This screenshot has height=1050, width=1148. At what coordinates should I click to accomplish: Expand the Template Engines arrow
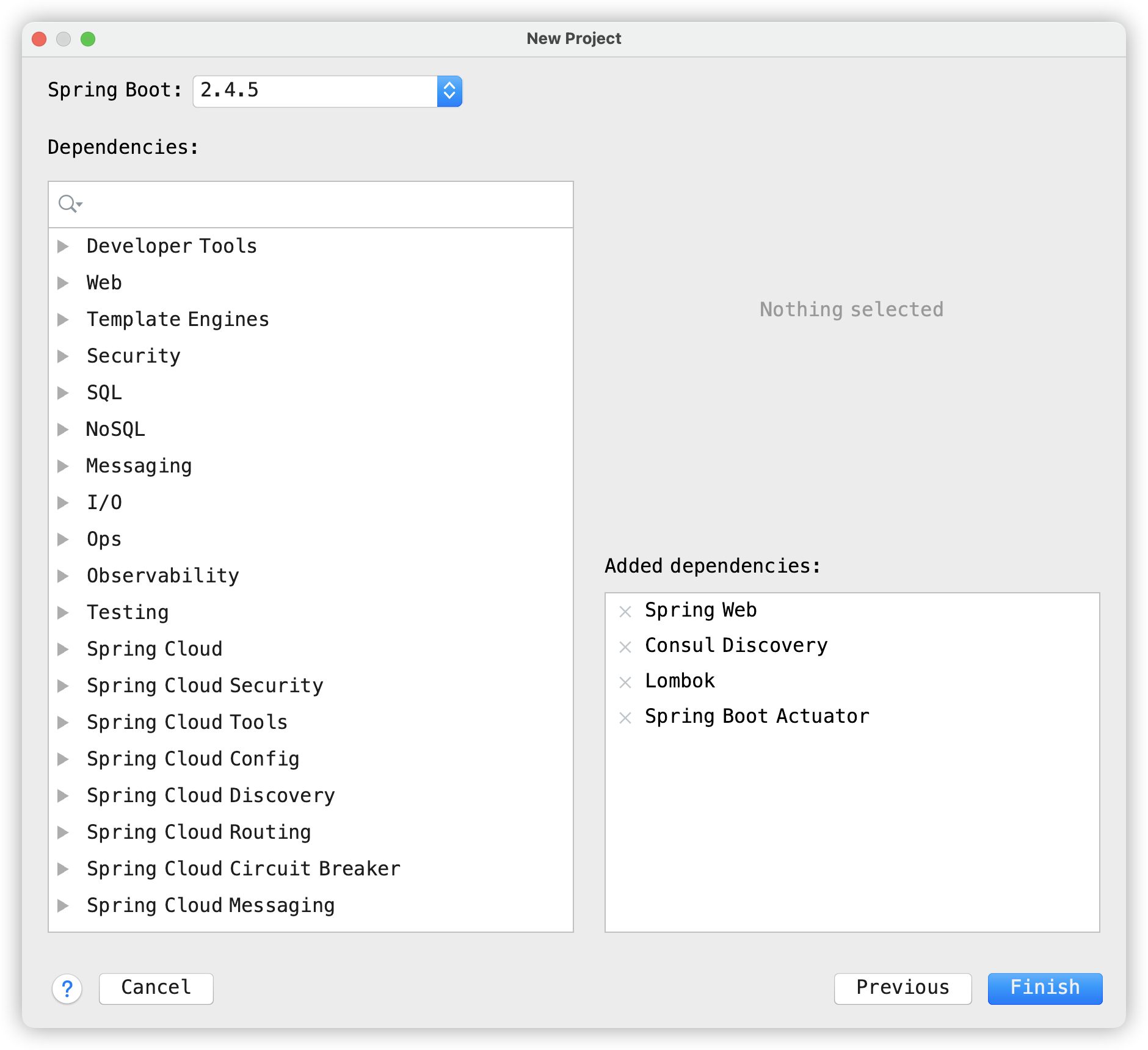click(x=63, y=319)
